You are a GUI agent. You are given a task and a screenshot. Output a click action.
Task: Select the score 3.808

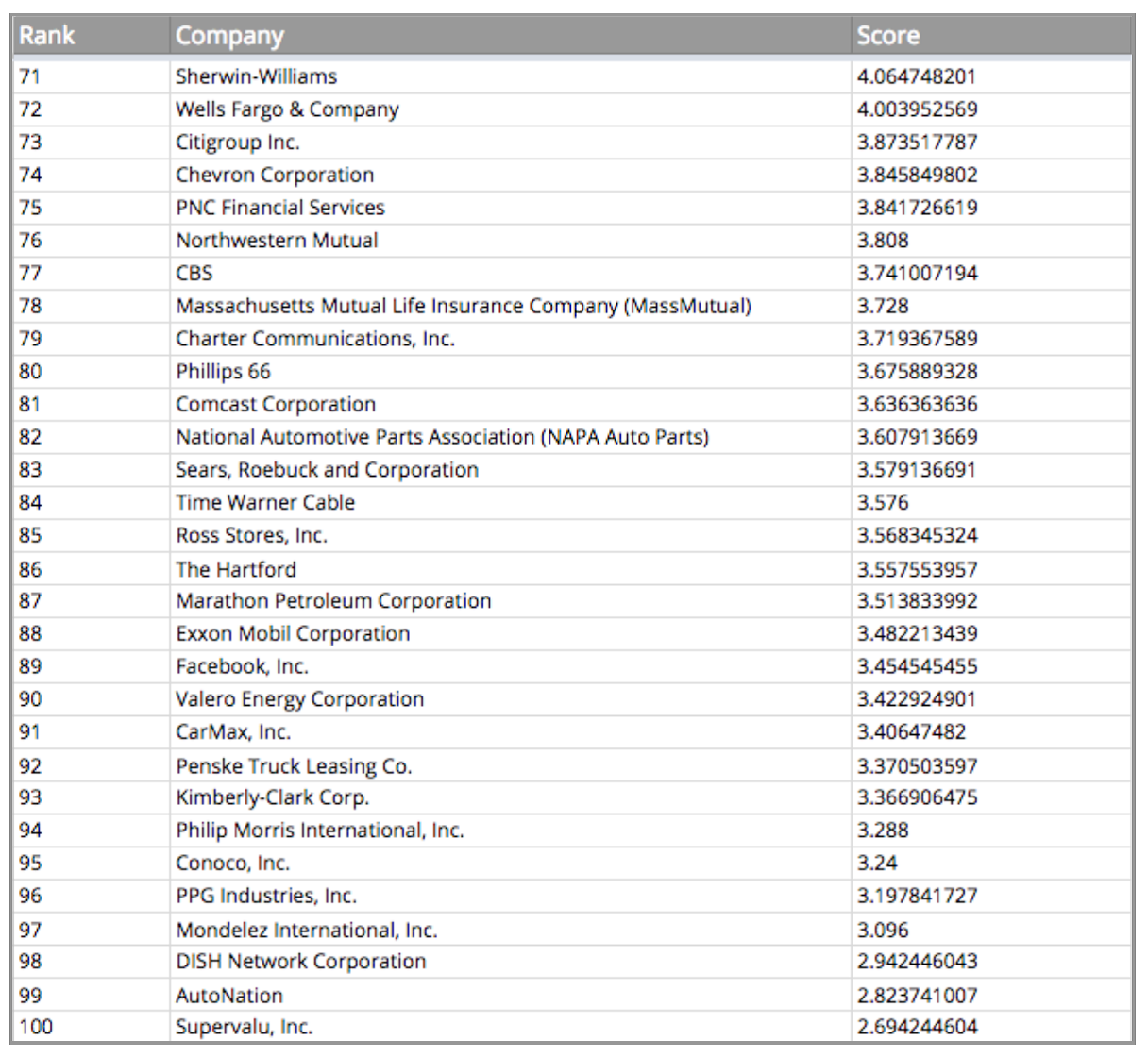[883, 241]
